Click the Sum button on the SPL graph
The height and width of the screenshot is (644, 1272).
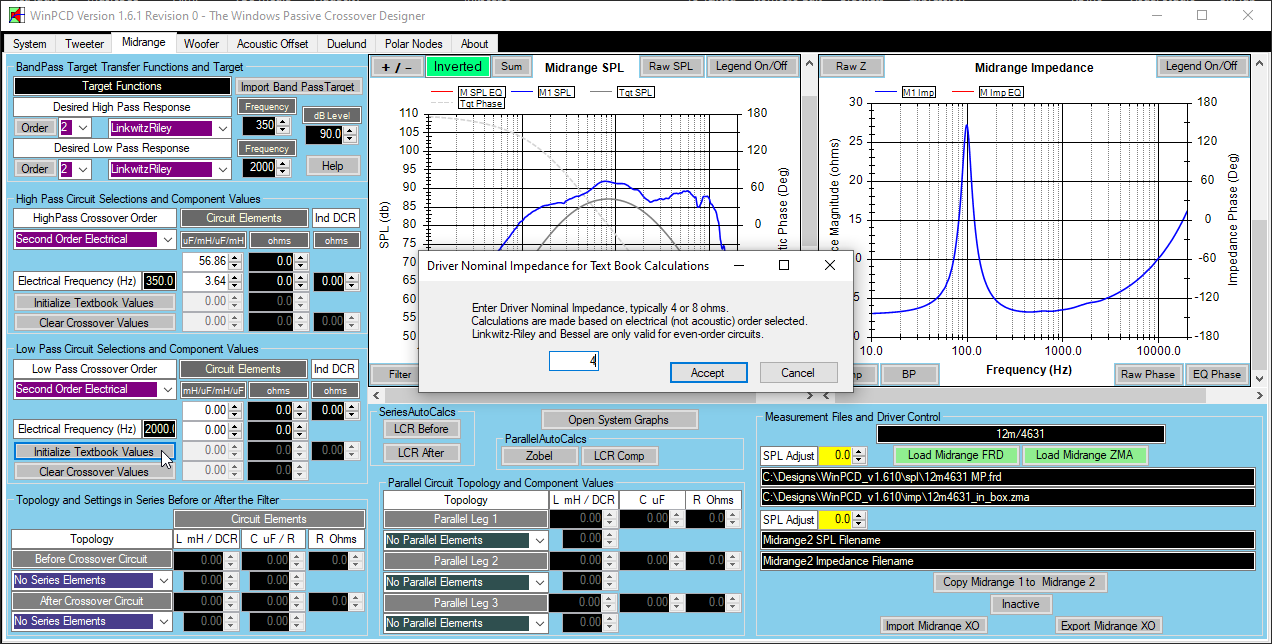[x=511, y=67]
